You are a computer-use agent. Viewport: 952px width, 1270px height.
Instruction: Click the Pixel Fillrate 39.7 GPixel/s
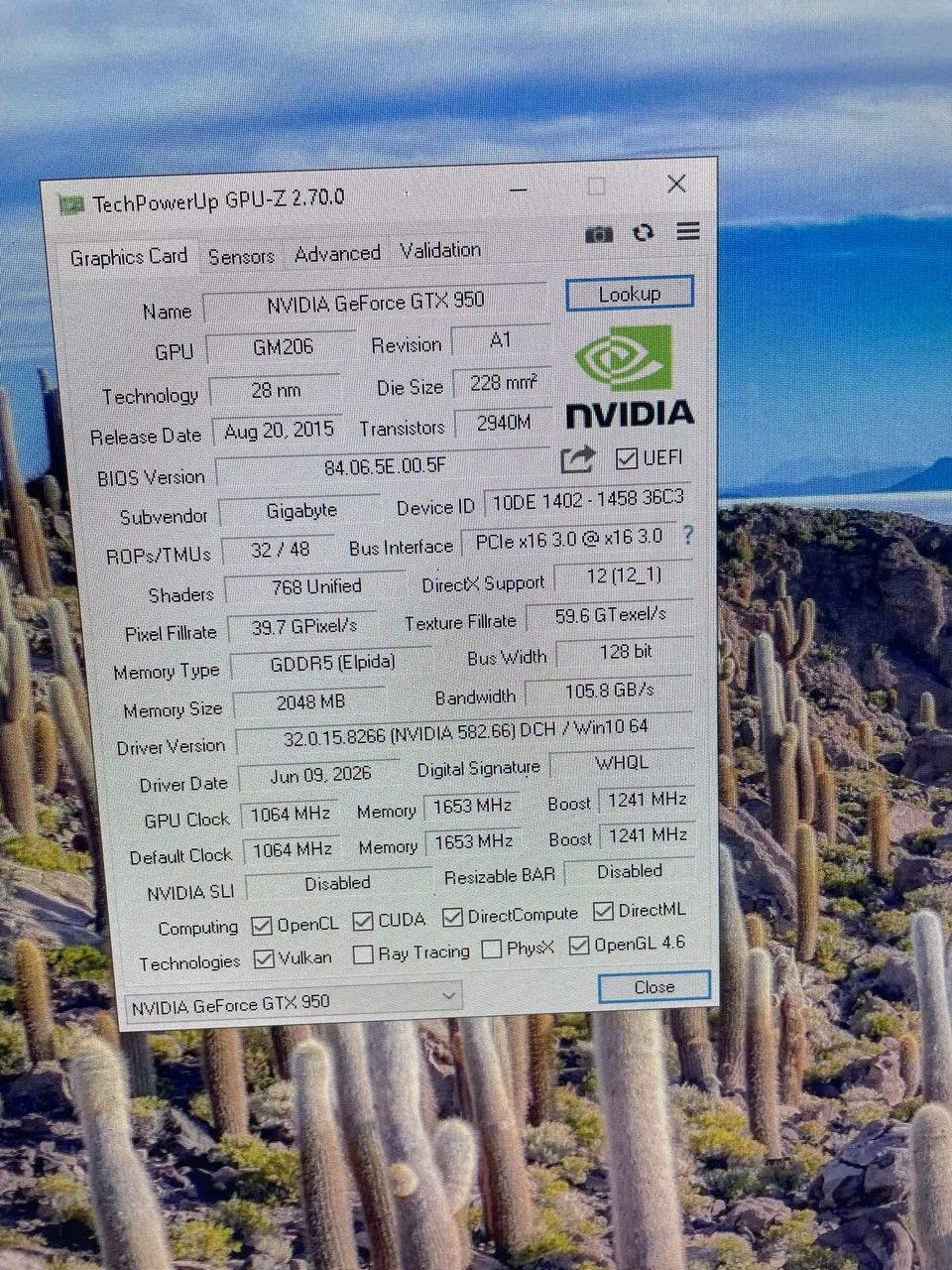click(x=303, y=627)
